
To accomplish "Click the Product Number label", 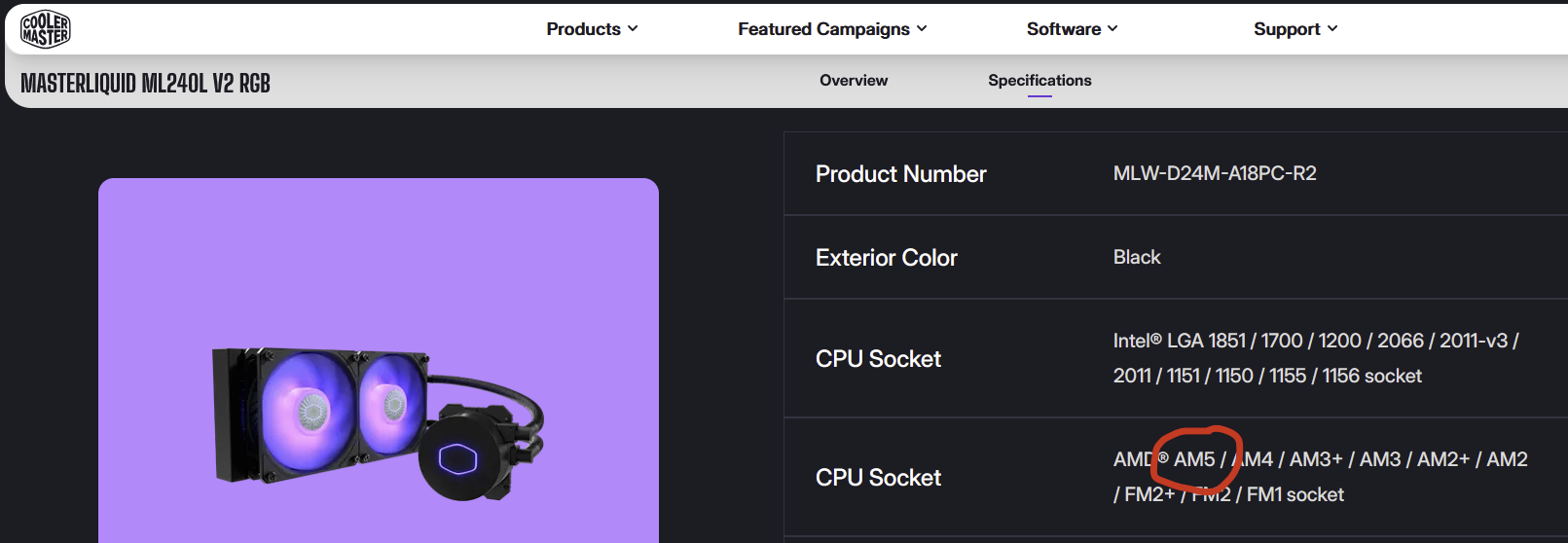I will 900,174.
